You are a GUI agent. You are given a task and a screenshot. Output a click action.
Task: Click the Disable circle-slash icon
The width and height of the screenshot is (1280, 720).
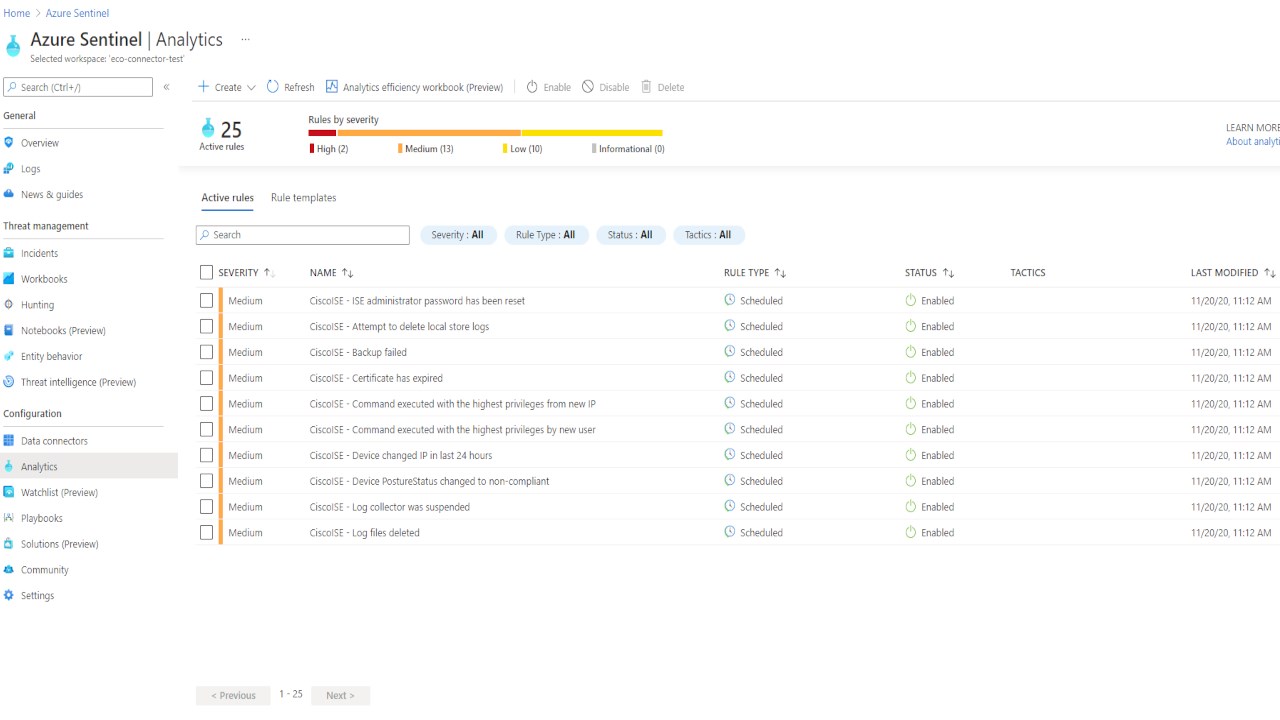click(x=588, y=87)
